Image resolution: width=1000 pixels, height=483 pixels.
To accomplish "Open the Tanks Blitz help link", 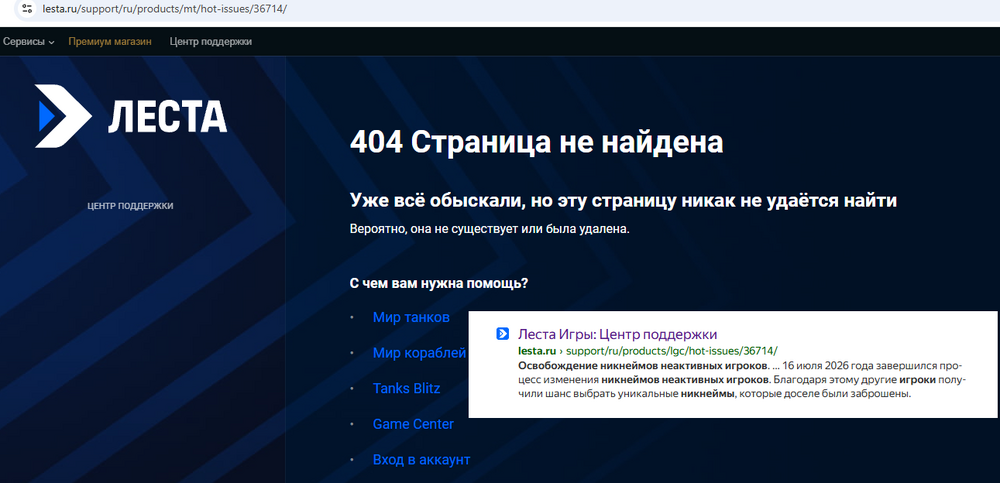I will click(x=406, y=388).
